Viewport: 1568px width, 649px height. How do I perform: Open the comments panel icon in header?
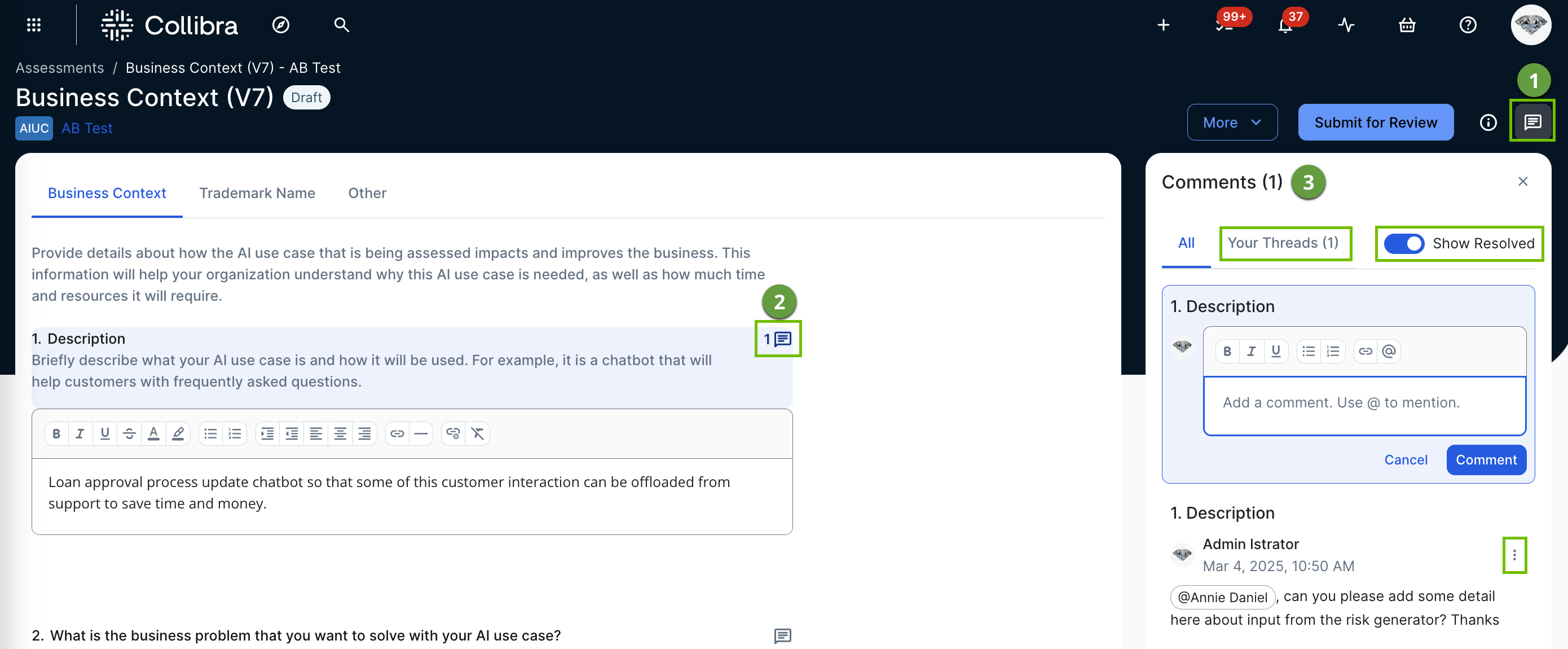coord(1532,122)
